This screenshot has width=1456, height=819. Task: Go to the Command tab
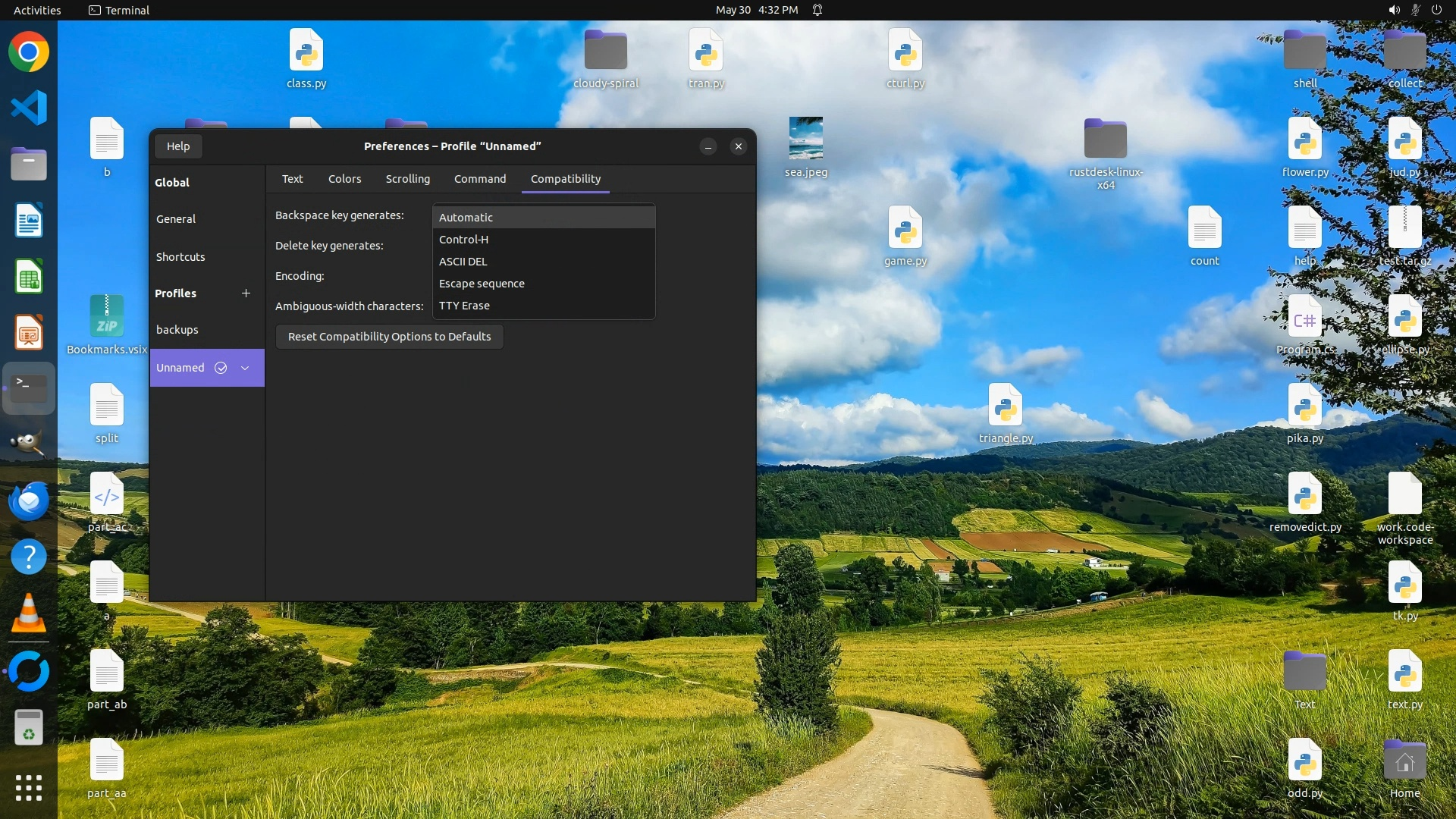coord(479,179)
